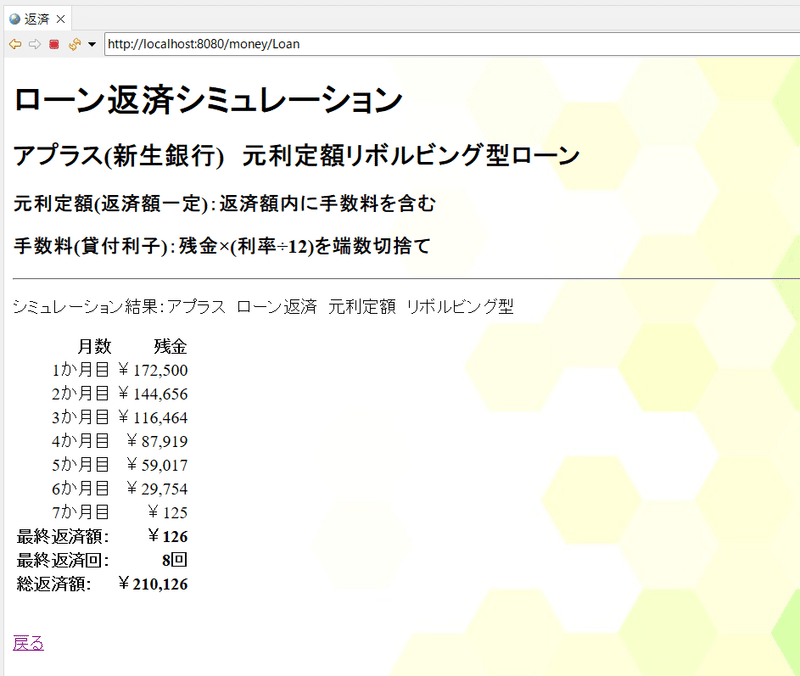The image size is (800, 676).
Task: Click the 総返済額 label
Action: tap(54, 584)
